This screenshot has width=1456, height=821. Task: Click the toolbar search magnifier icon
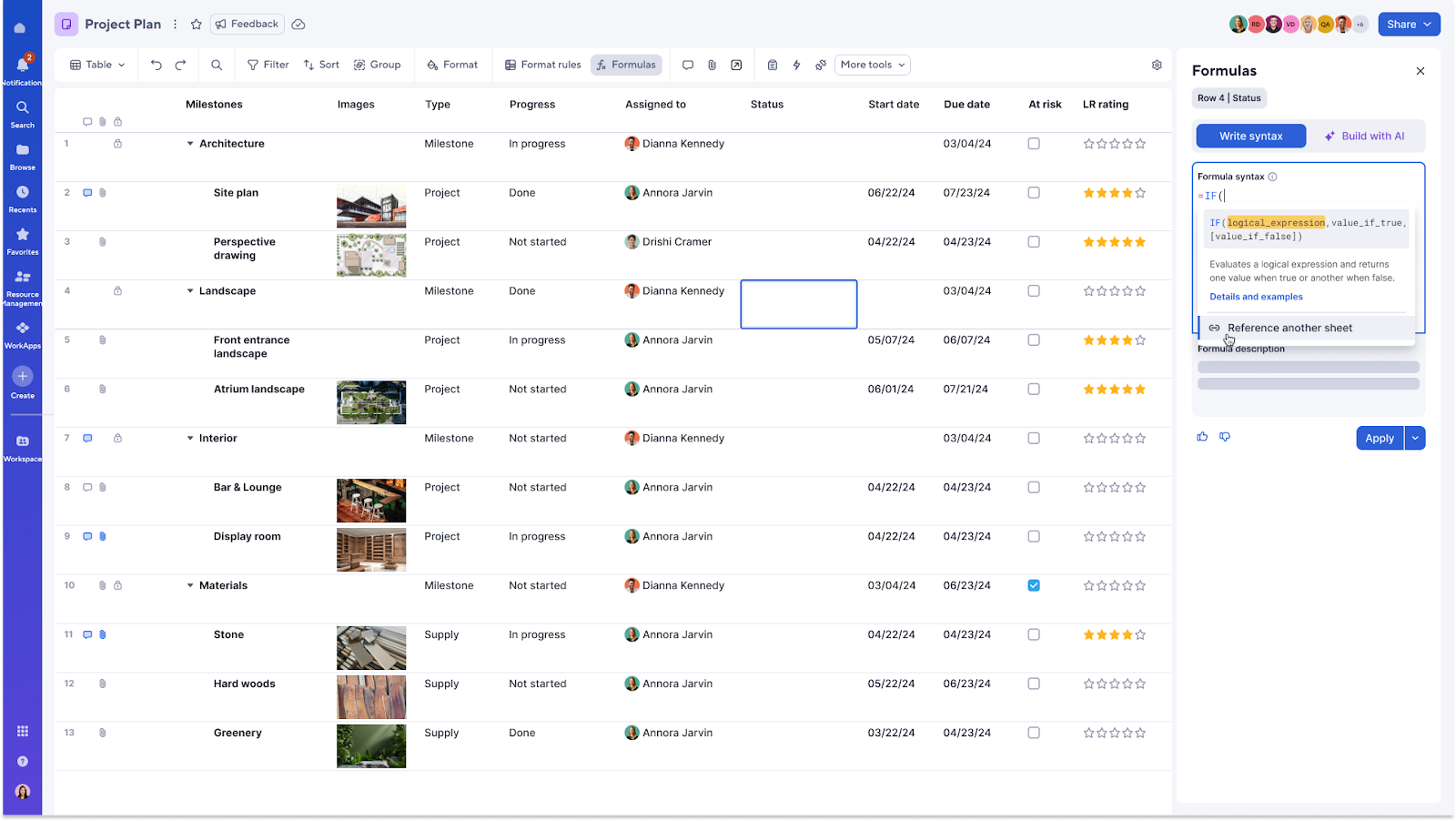[x=217, y=65]
